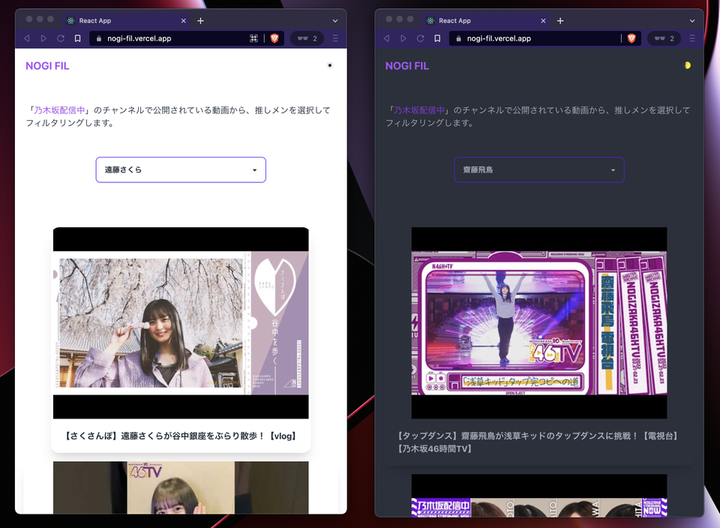Click the lock icon in right window address bar
The width and height of the screenshot is (720, 528).
pos(458,39)
